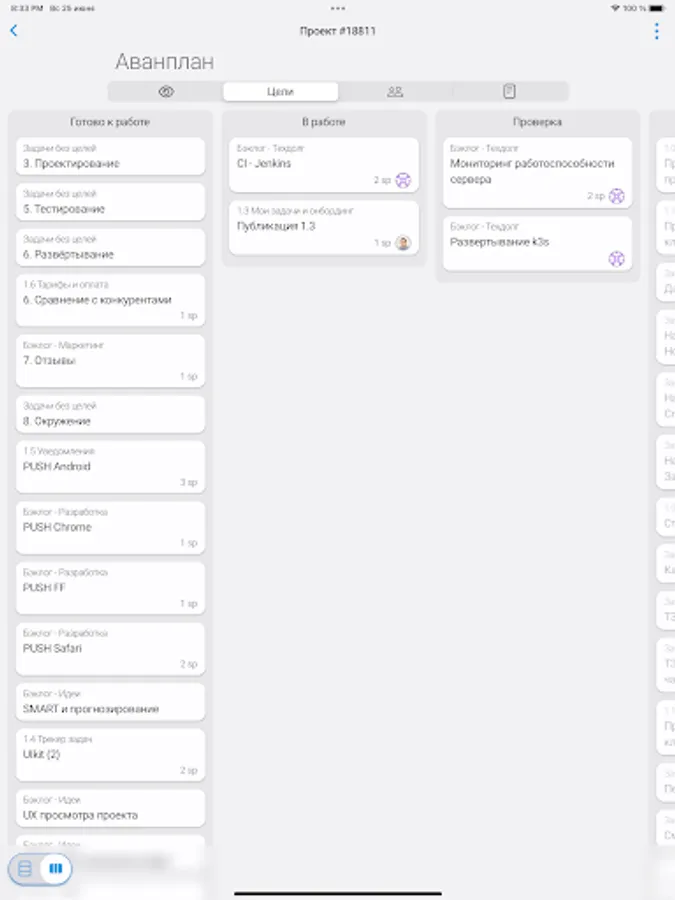Viewport: 675px width, 900px height.
Task: Open the SMART и прогнозирование card
Action: [110, 702]
